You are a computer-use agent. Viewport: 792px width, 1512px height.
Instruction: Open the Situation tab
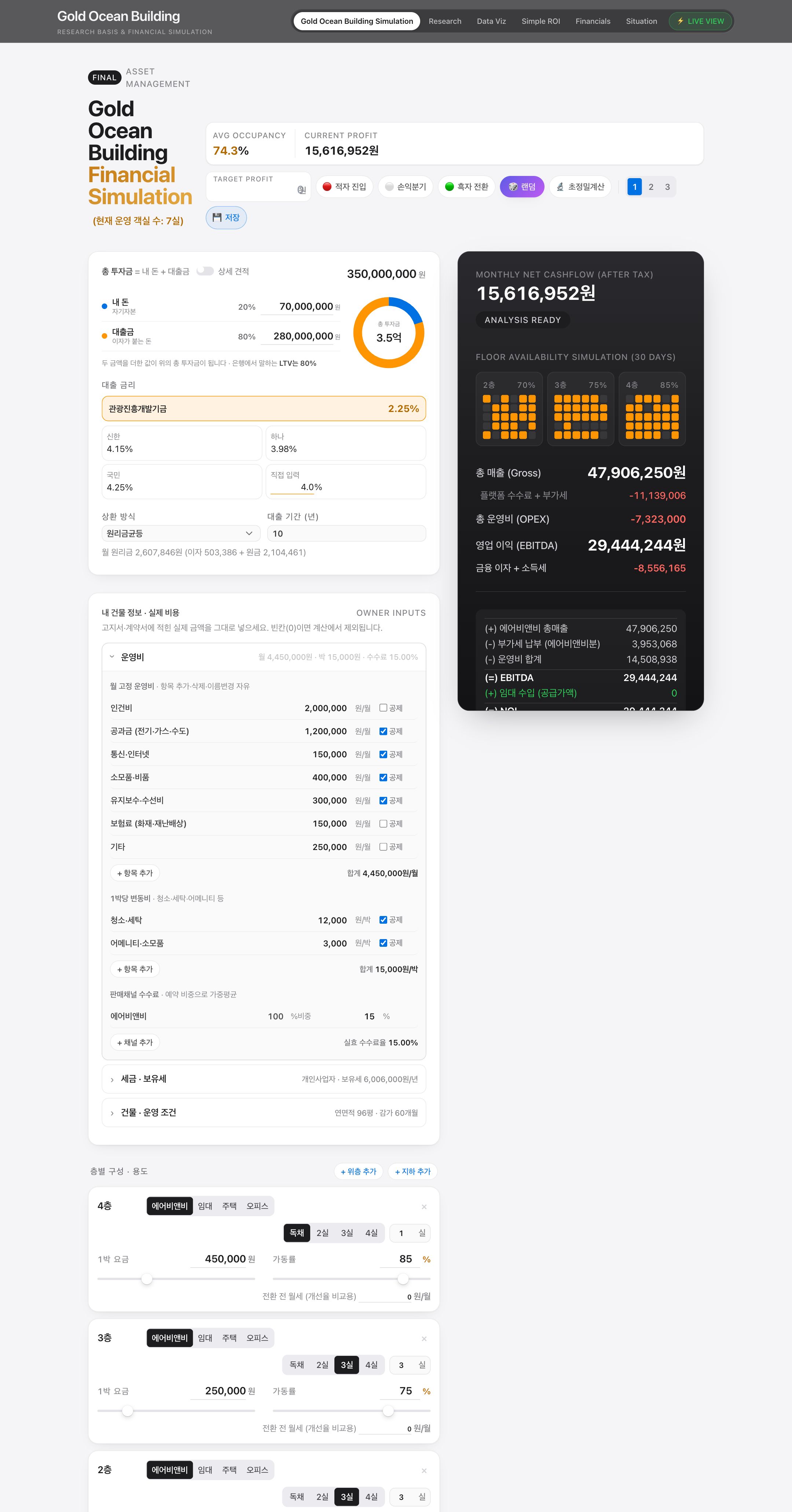pos(641,21)
